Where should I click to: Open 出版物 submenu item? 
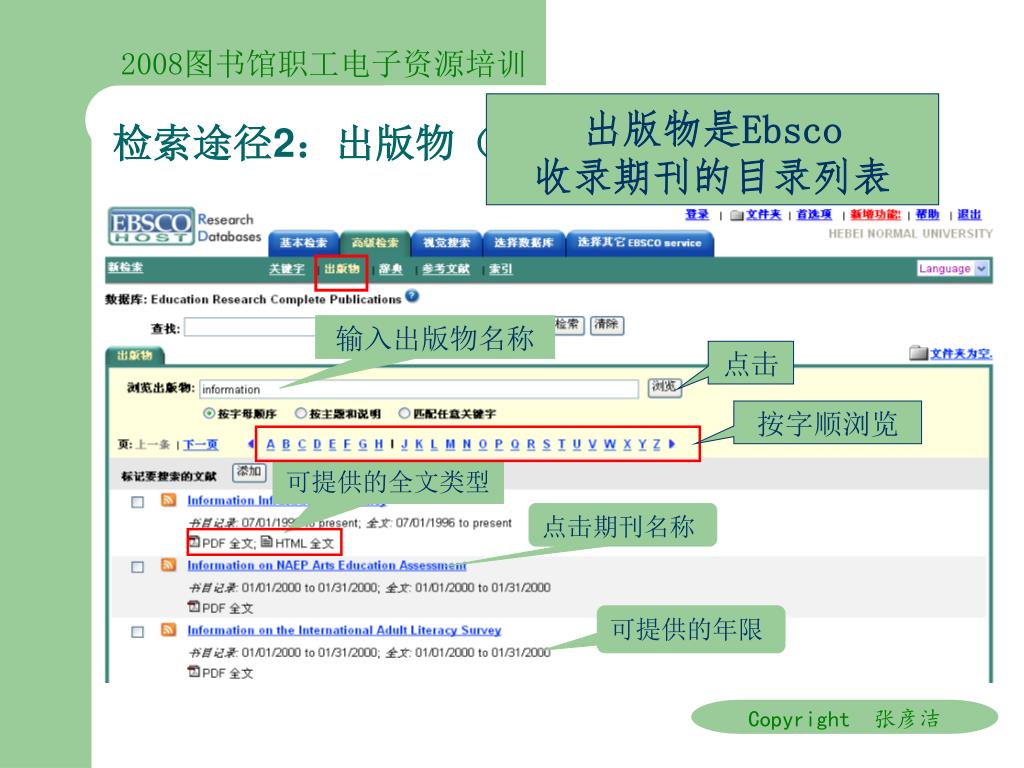pyautogui.click(x=342, y=269)
